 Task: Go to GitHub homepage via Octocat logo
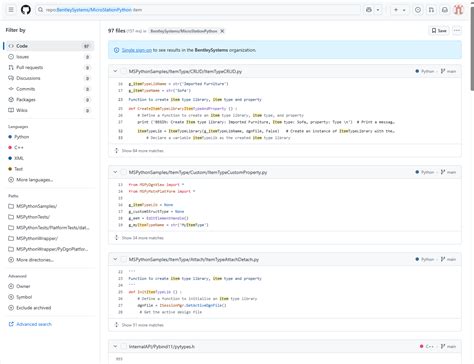[x=26, y=10]
